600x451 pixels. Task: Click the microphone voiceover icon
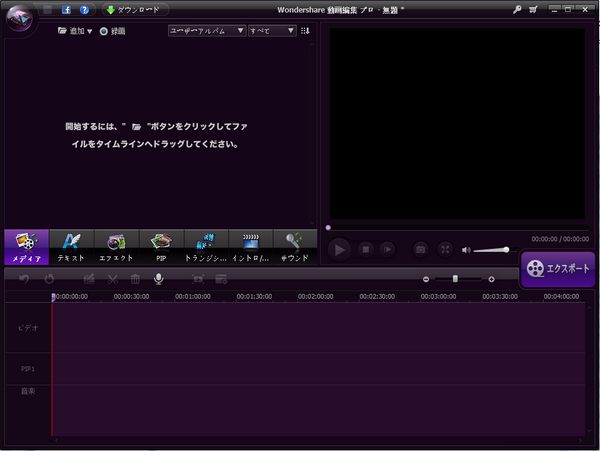pos(159,279)
